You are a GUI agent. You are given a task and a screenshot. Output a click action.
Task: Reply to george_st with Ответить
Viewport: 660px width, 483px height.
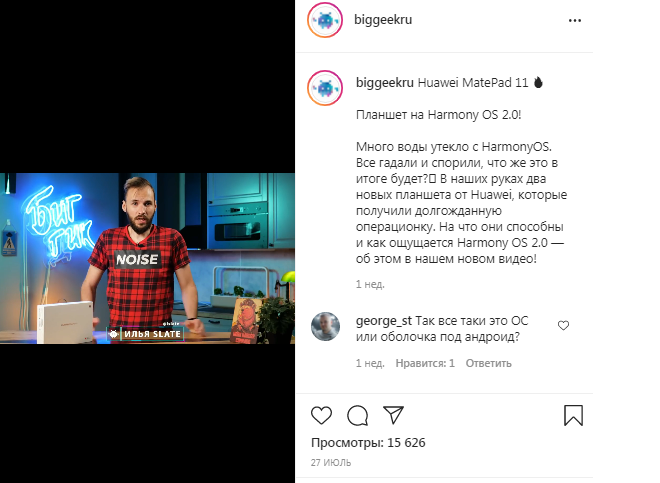point(488,363)
